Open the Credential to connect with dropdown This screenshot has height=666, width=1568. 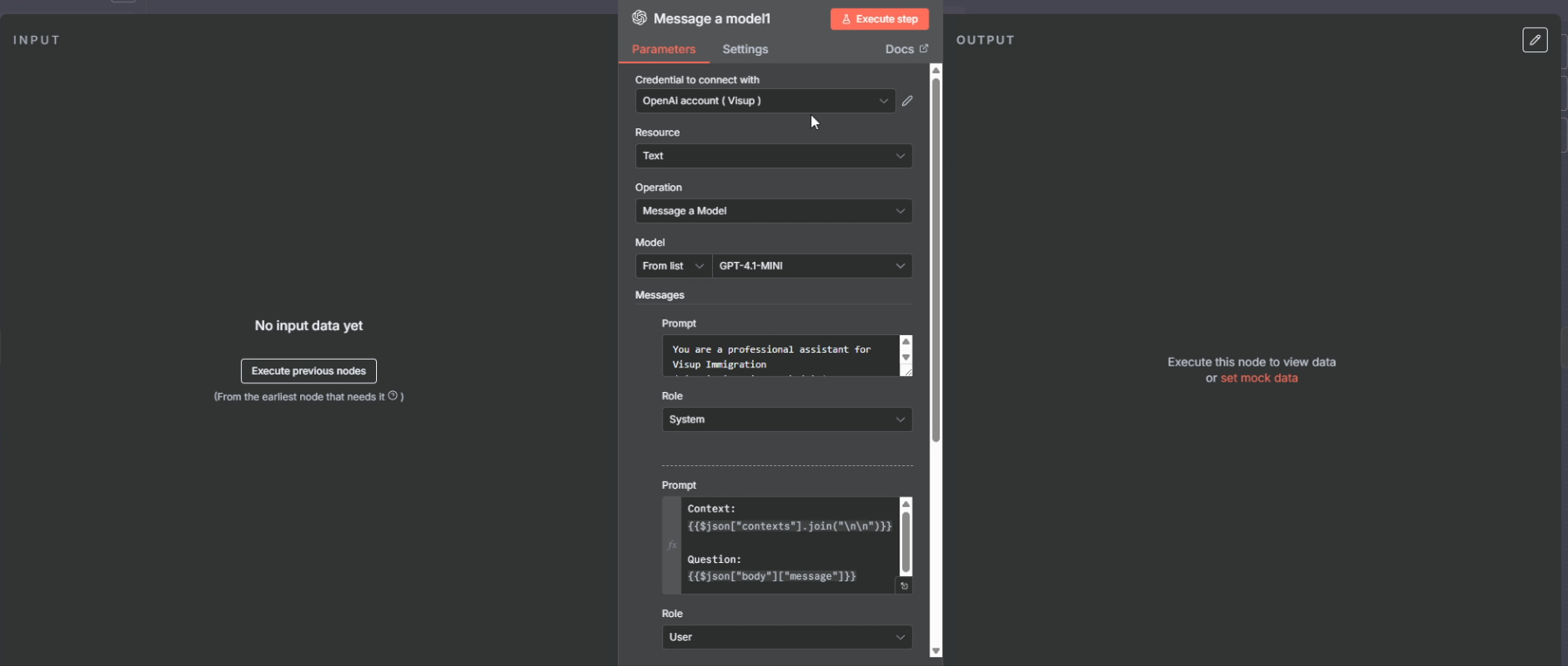(764, 101)
